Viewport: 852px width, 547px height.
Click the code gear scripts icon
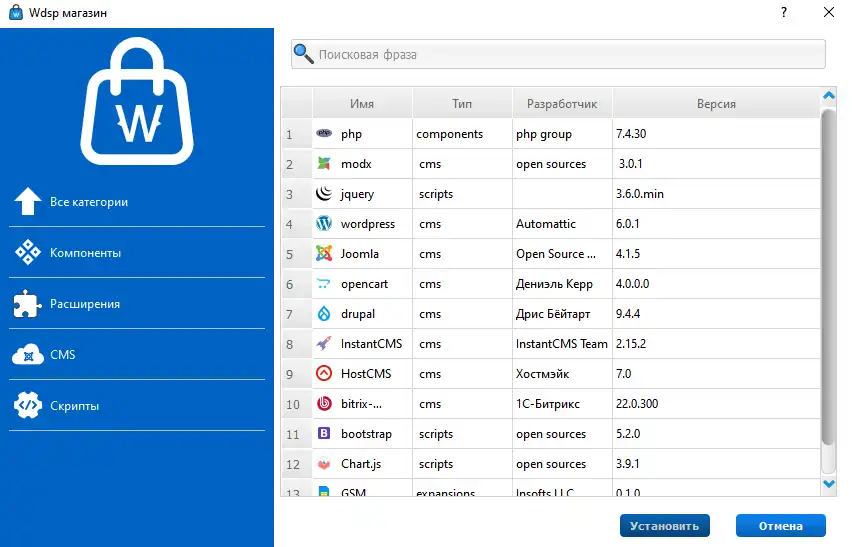(28, 405)
